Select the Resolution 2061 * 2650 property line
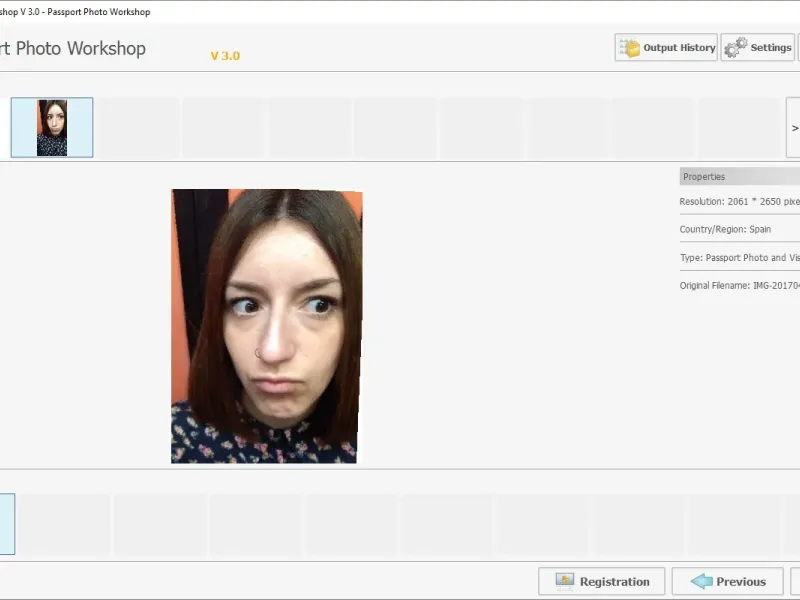800x600 pixels. coord(740,202)
